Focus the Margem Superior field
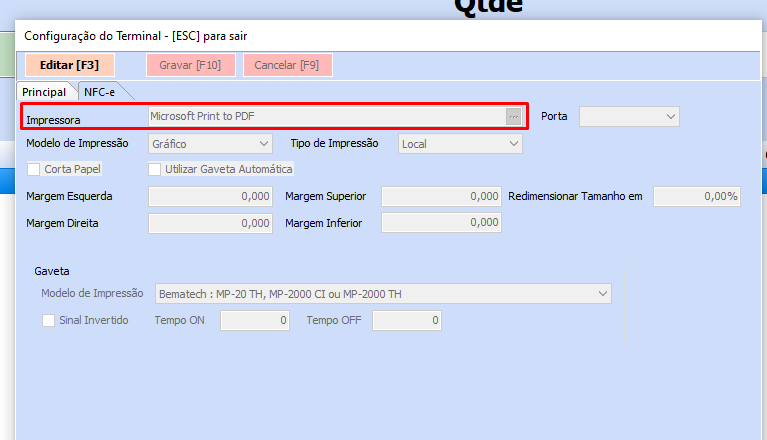 coord(441,197)
